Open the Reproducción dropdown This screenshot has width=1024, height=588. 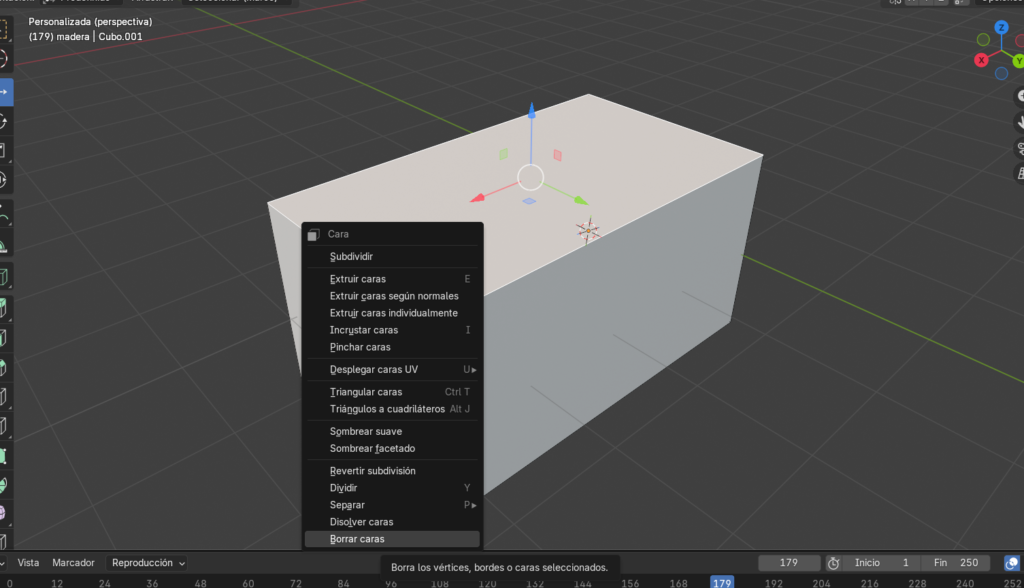tap(148, 563)
